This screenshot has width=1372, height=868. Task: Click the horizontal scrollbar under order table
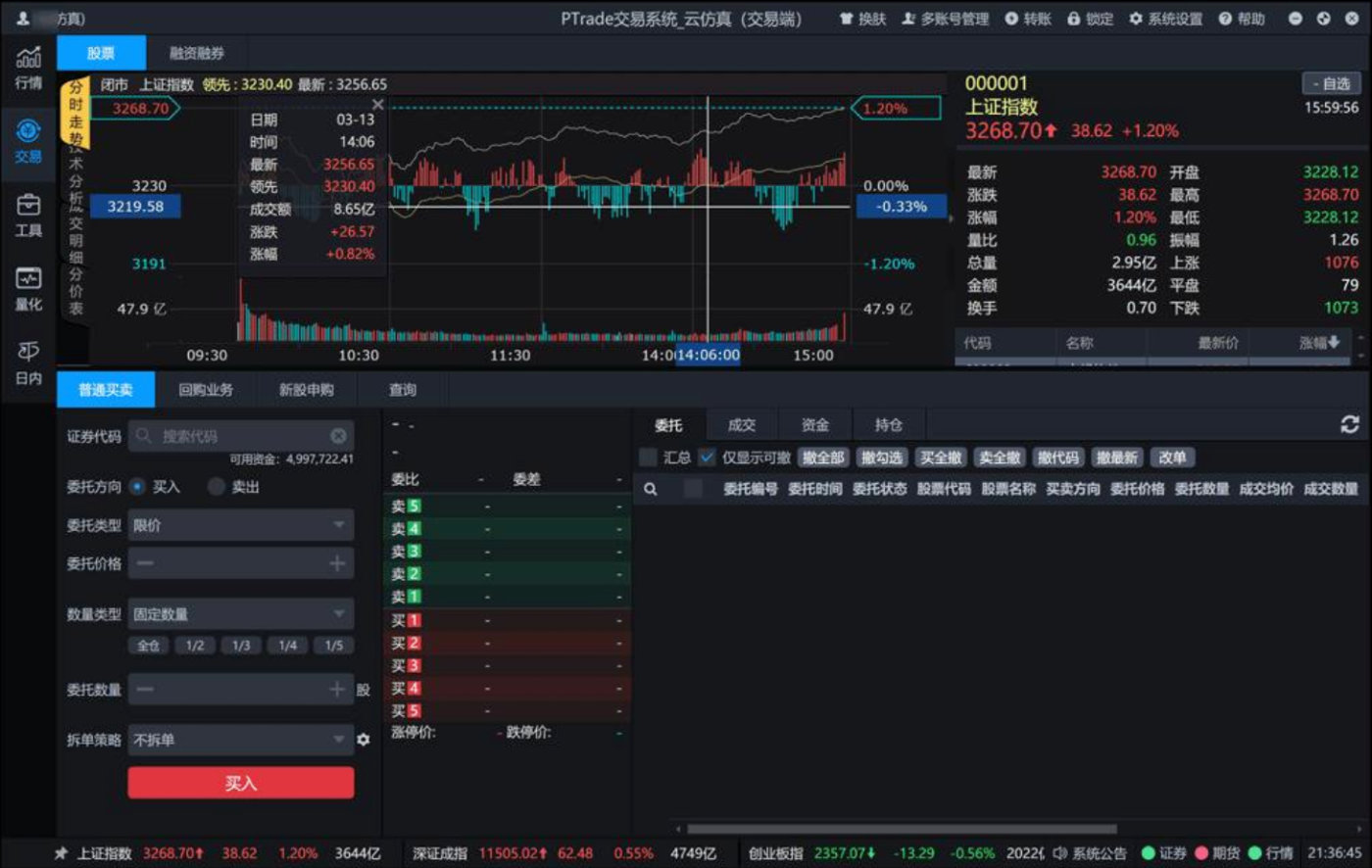point(902,829)
